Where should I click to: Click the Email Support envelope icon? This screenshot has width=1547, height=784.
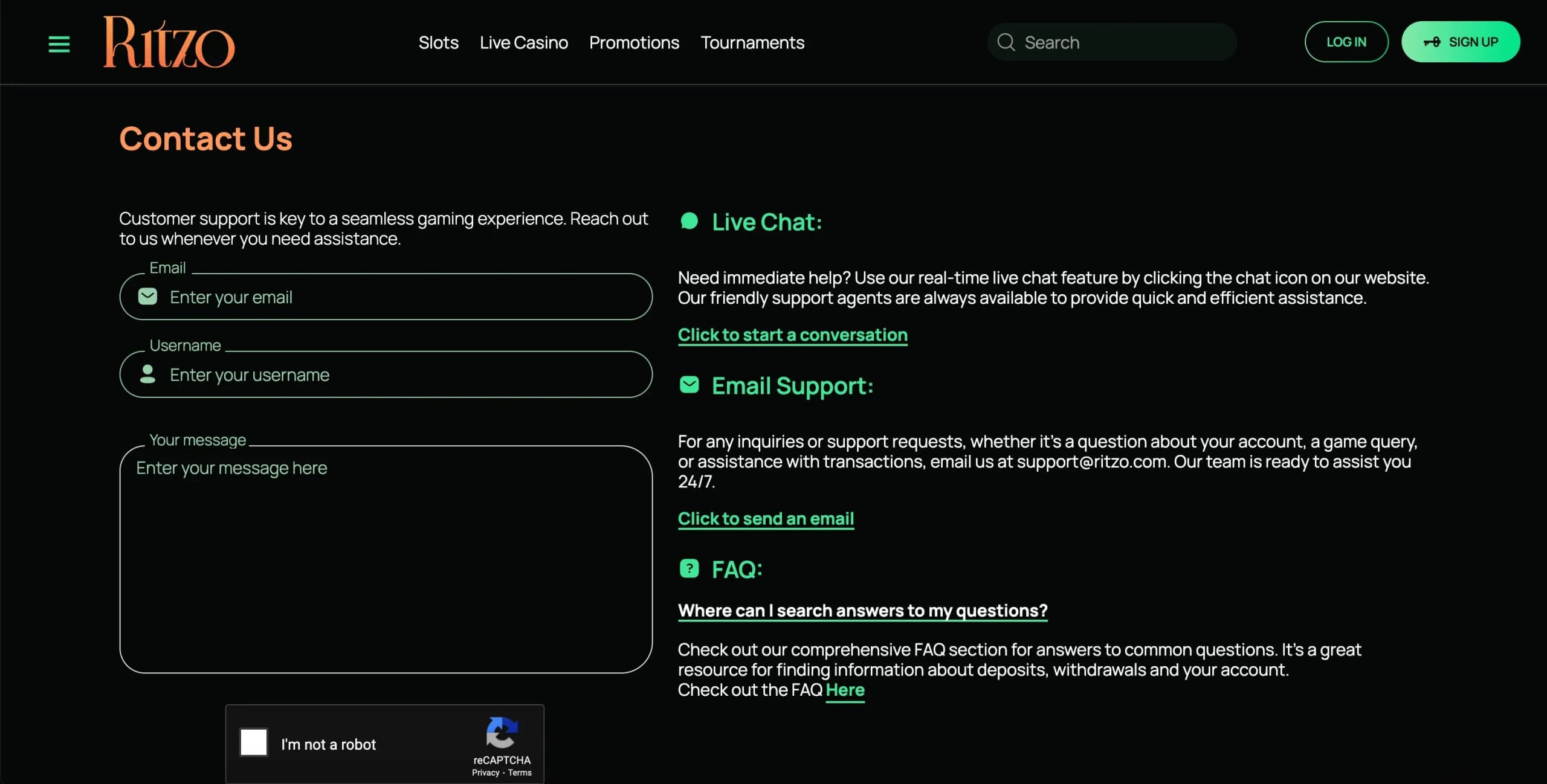(689, 384)
